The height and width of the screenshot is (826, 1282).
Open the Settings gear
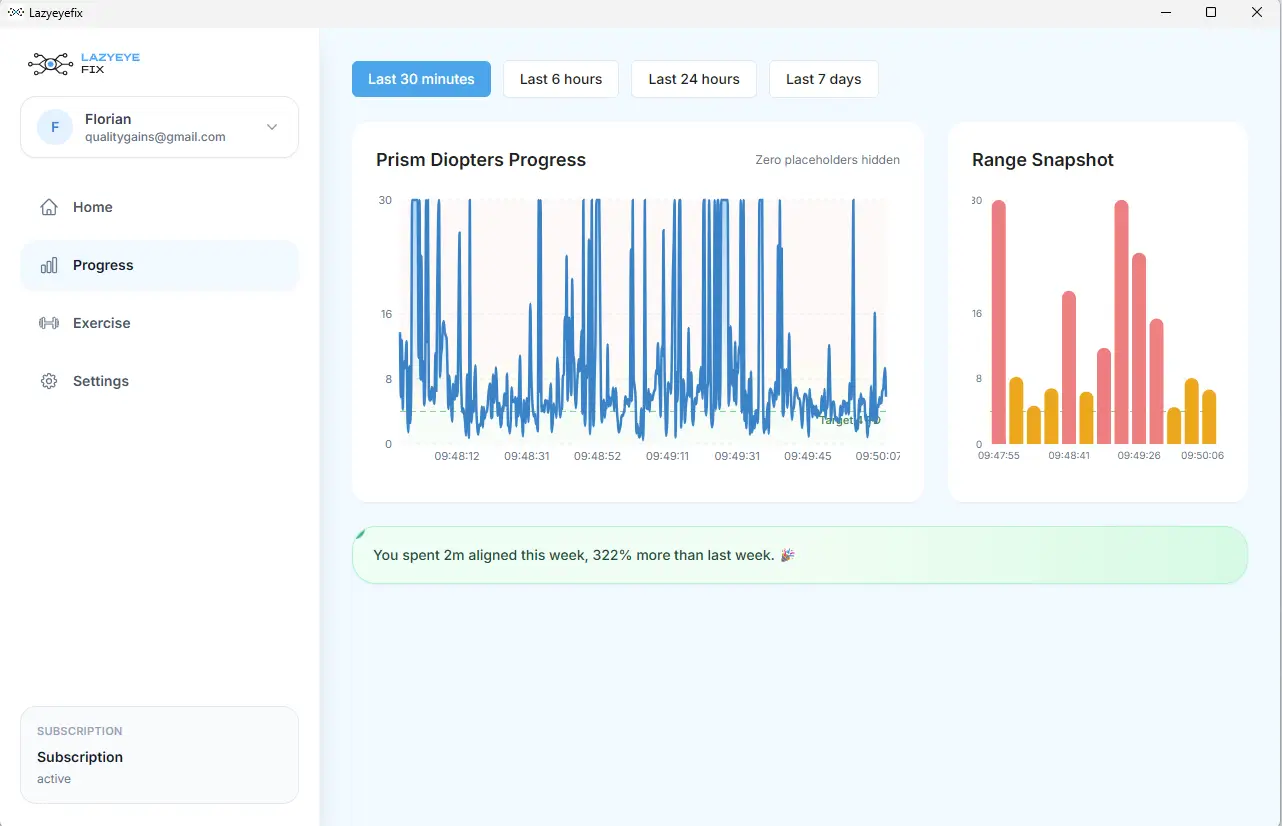click(48, 381)
